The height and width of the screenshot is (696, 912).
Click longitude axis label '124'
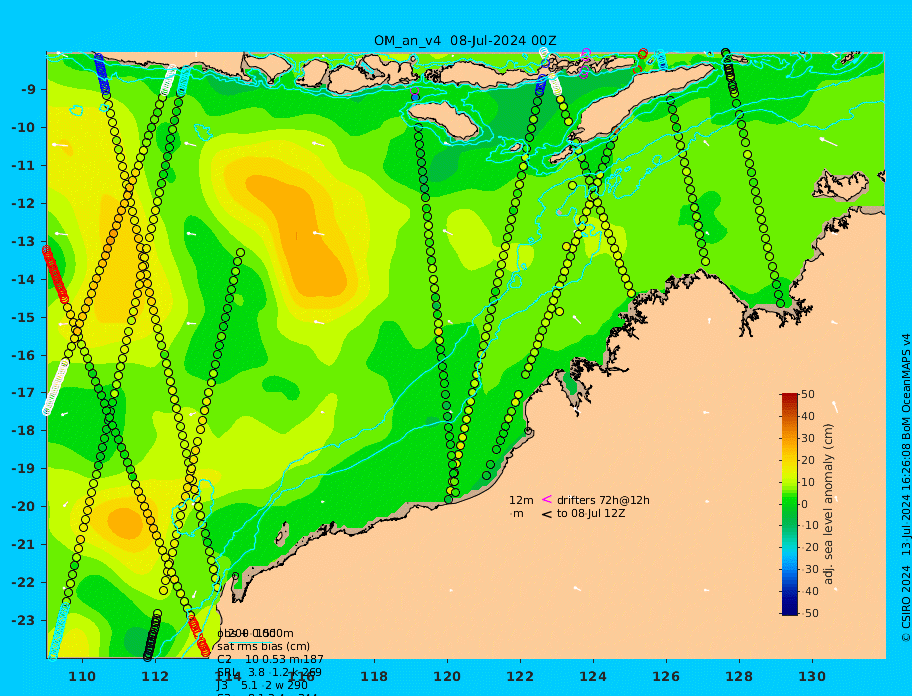point(593,677)
